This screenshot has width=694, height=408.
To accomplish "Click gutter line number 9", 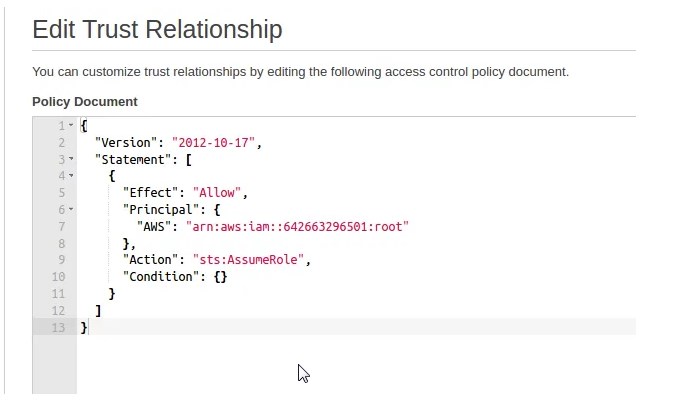I will click(x=61, y=260).
